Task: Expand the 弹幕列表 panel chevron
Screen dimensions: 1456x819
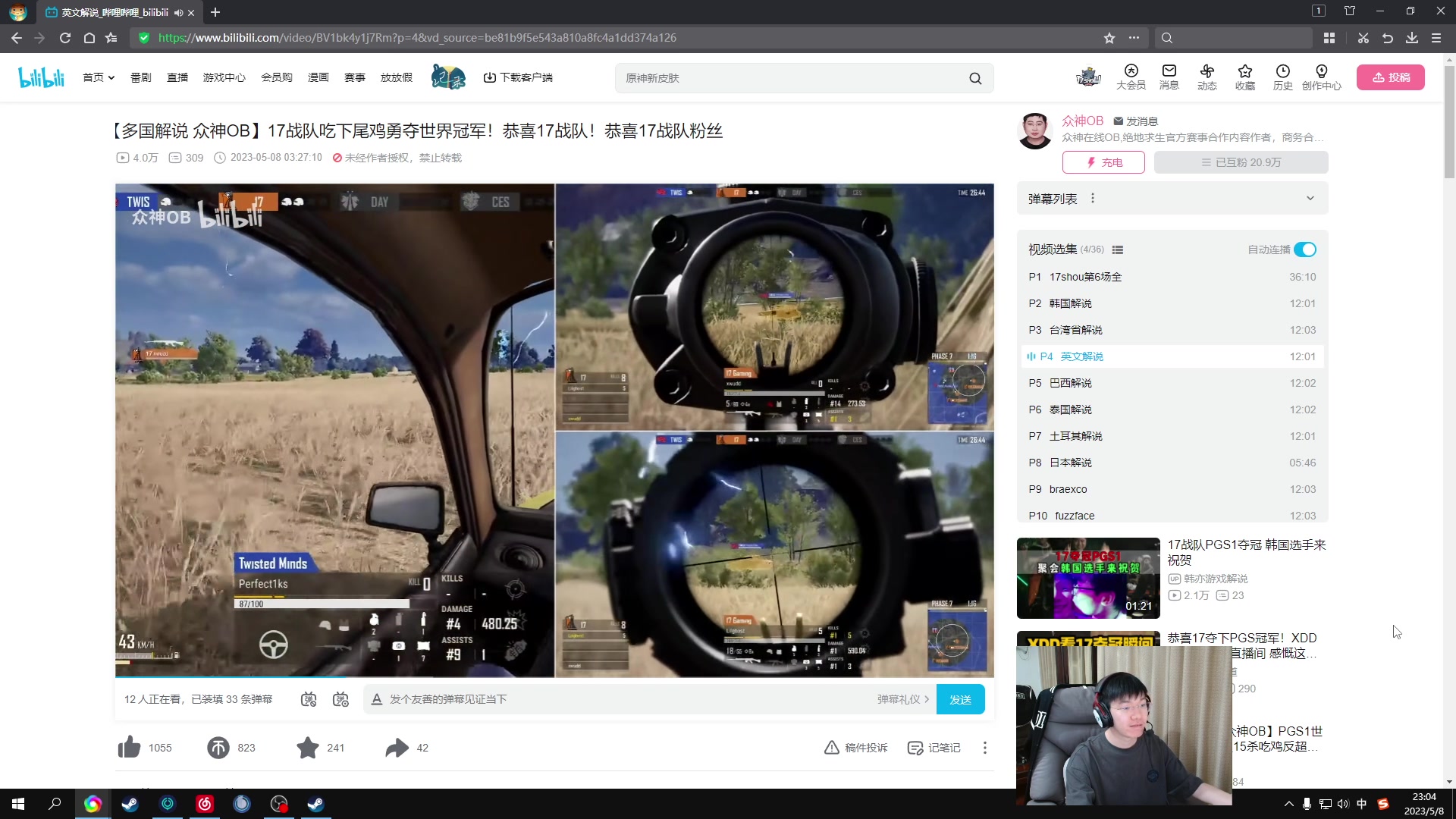Action: tap(1310, 199)
